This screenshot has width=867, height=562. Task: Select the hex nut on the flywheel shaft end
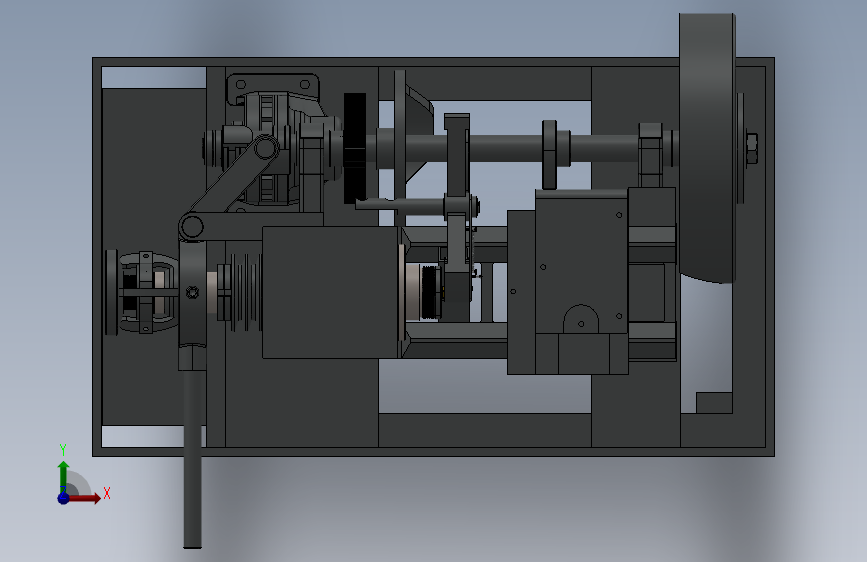pyautogui.click(x=751, y=148)
